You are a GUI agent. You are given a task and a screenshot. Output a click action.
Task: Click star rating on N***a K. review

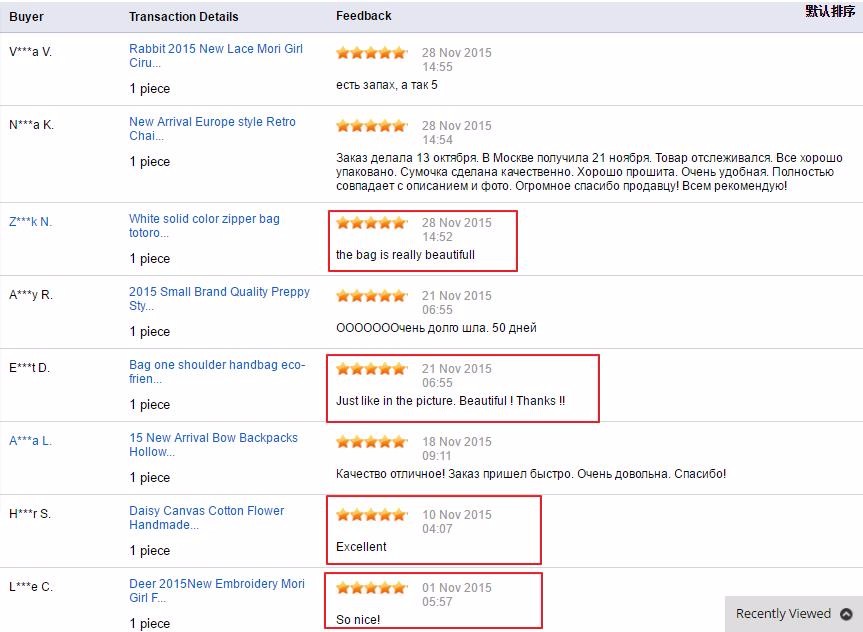(x=372, y=126)
